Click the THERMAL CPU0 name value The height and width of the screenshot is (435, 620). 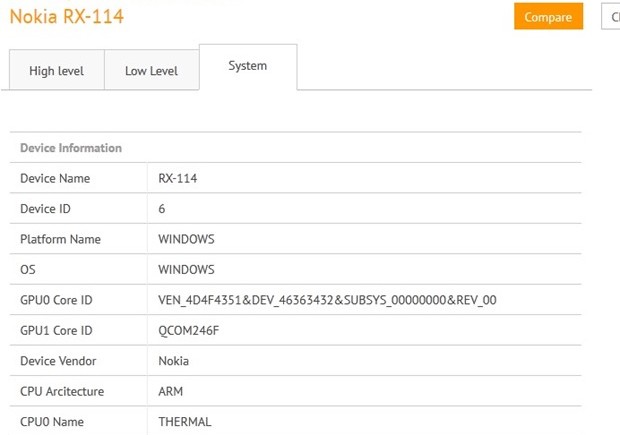point(185,422)
